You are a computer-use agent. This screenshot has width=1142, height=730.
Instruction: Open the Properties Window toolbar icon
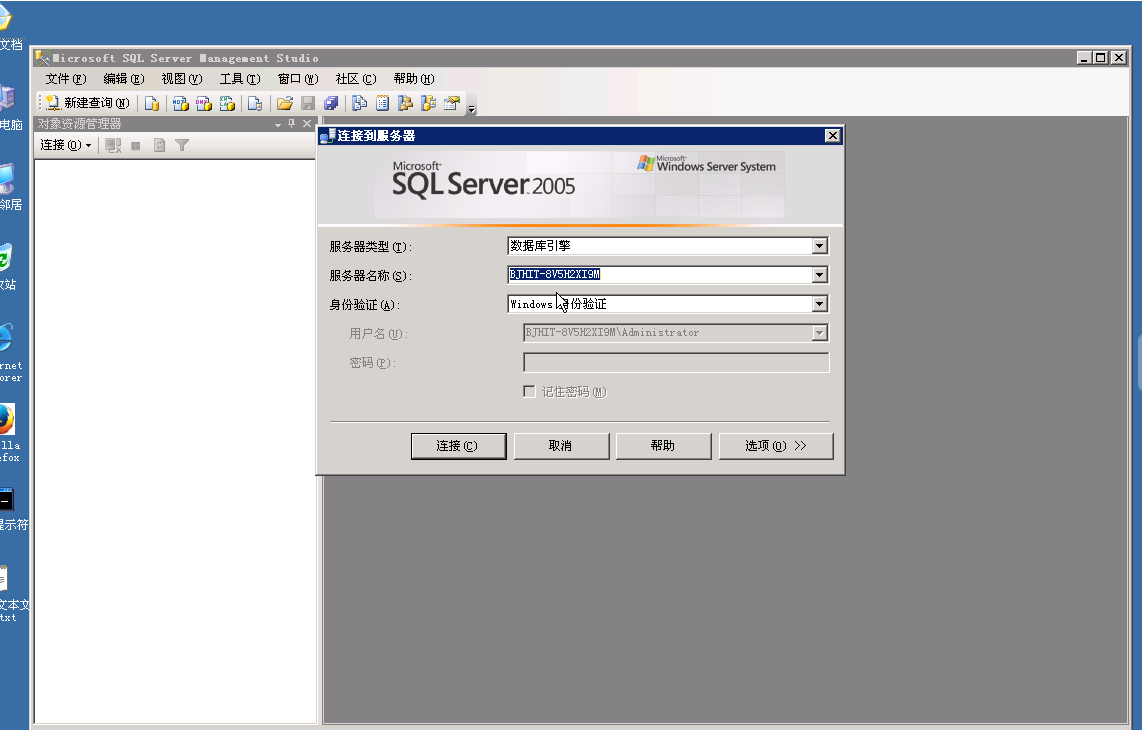(452, 103)
